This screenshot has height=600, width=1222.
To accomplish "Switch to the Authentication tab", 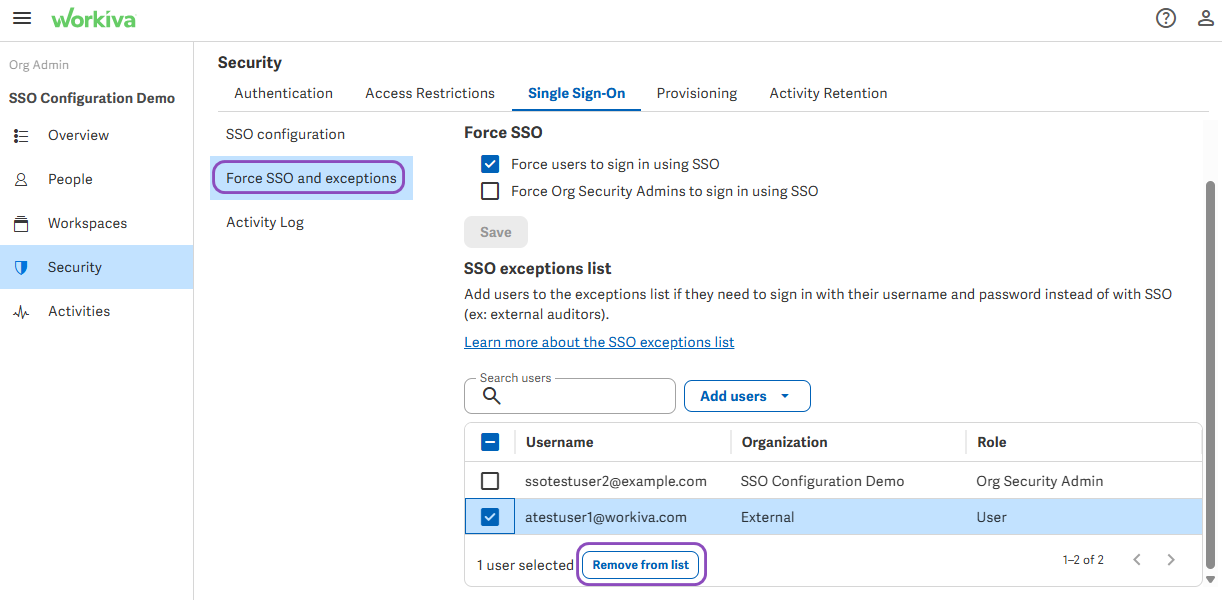I will tap(283, 93).
